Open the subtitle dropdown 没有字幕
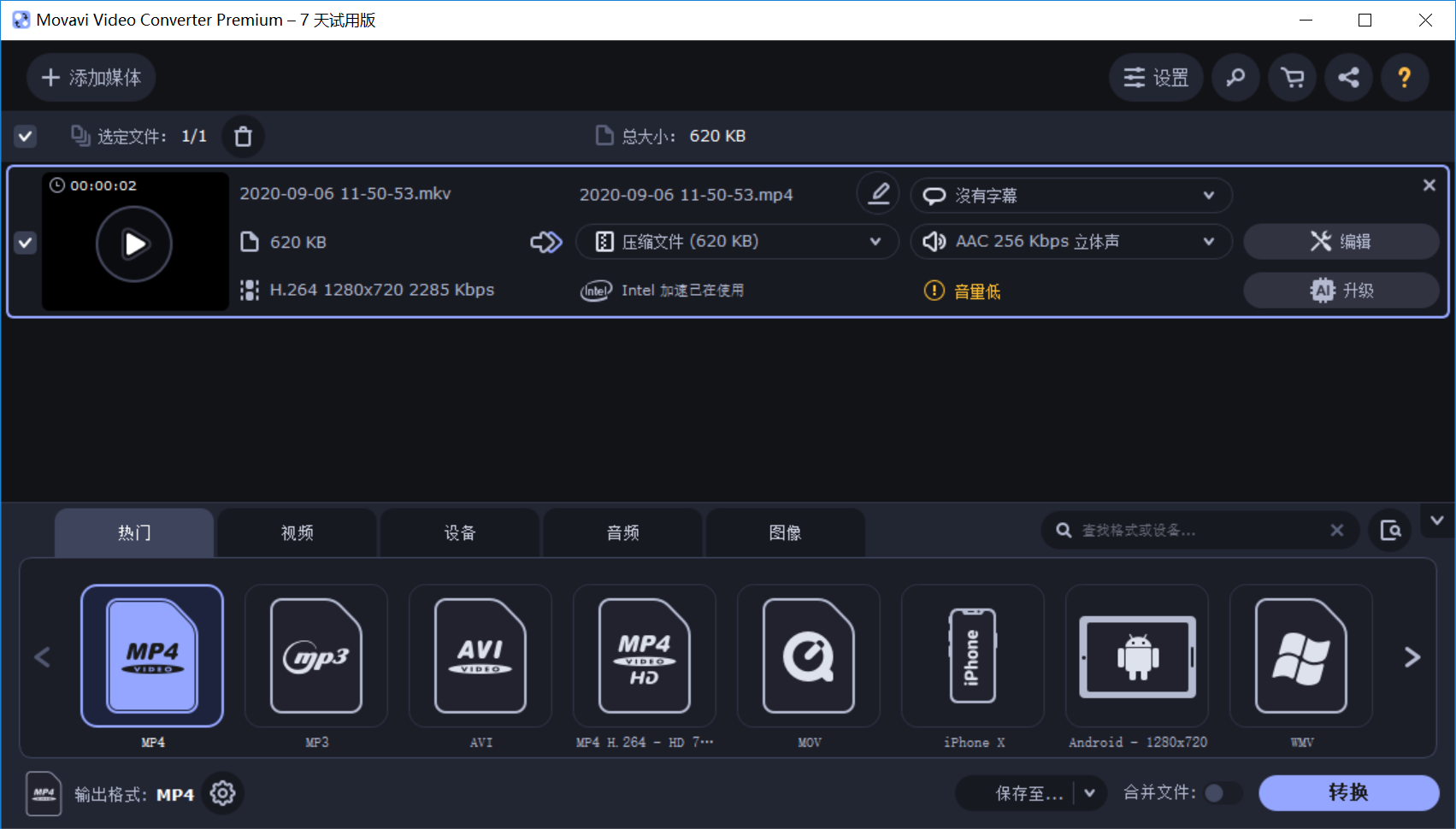 pyautogui.click(x=1071, y=196)
